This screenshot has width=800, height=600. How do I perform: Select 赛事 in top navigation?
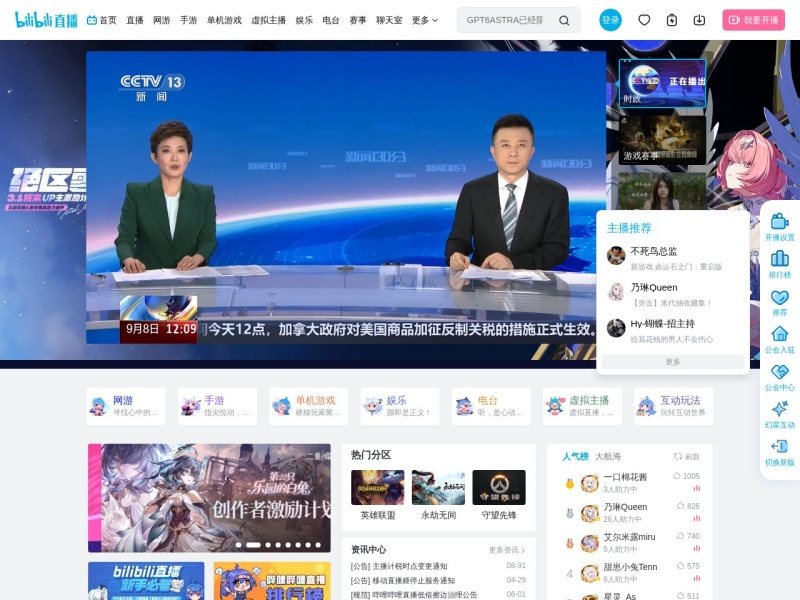pos(358,20)
